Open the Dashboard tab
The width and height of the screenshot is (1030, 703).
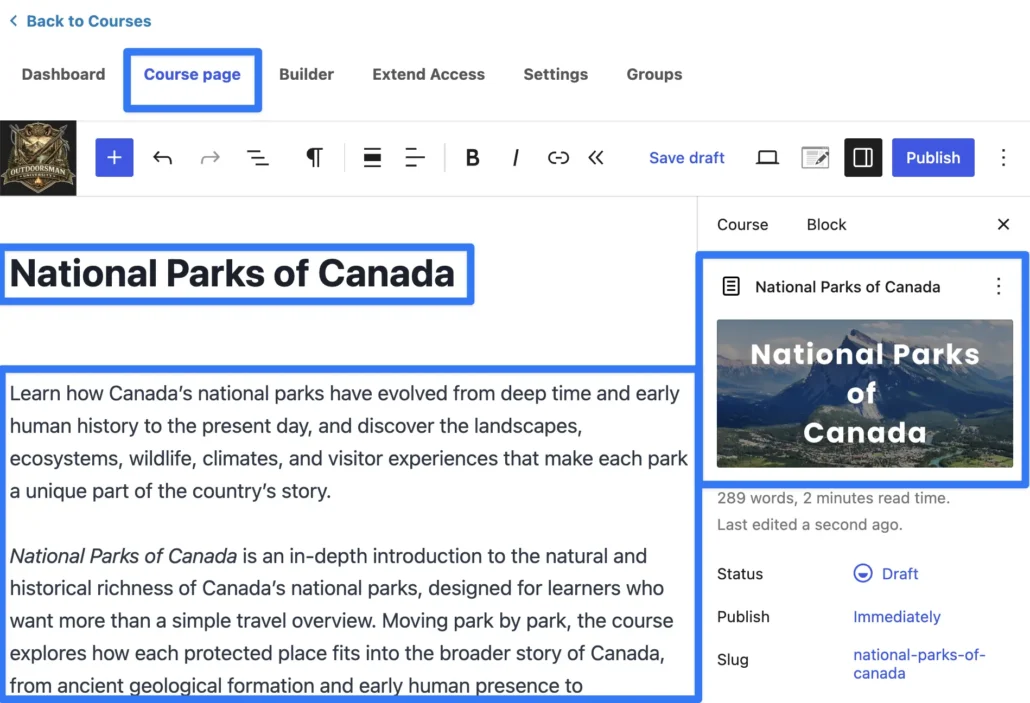point(63,74)
